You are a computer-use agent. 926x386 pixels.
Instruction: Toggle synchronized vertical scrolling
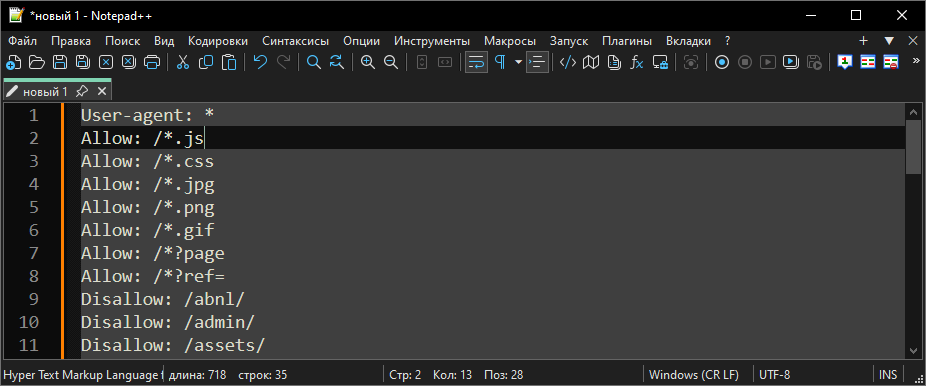[422, 62]
